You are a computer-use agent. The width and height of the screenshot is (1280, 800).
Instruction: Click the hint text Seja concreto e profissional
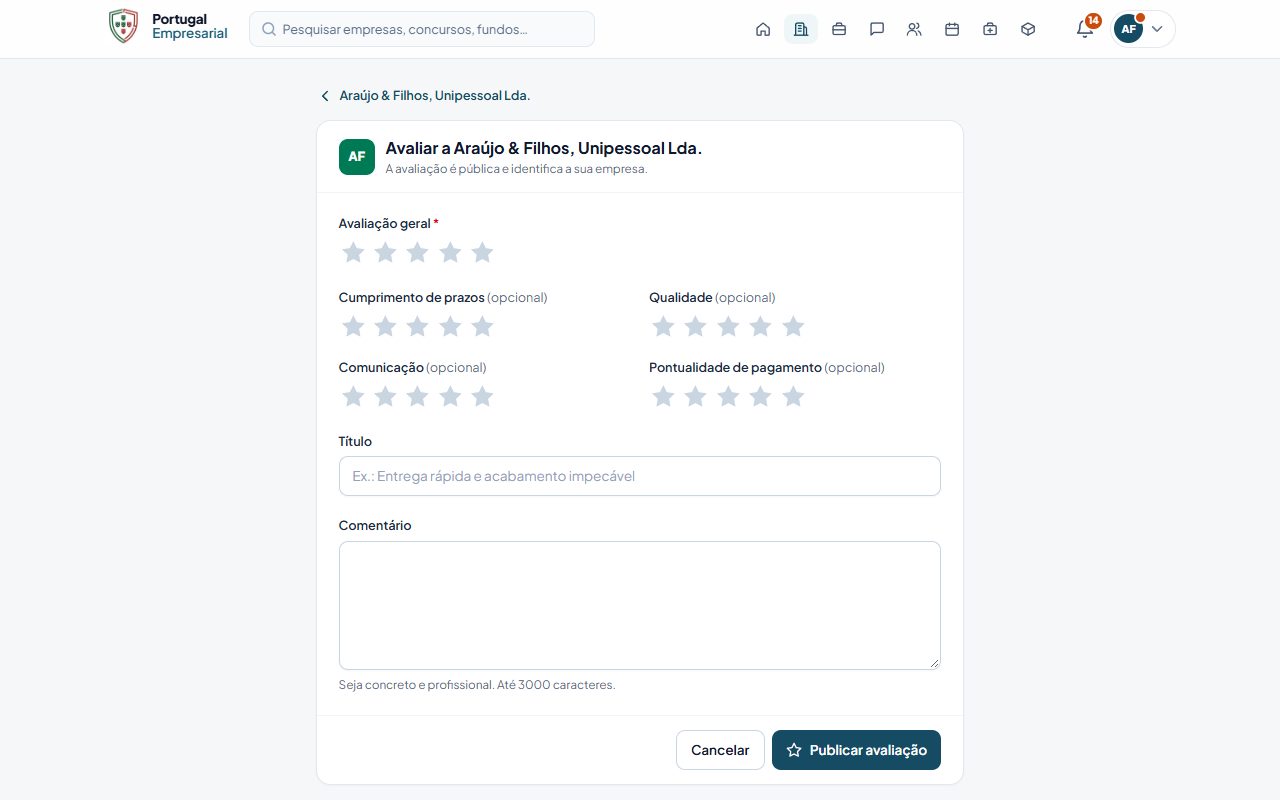click(477, 685)
